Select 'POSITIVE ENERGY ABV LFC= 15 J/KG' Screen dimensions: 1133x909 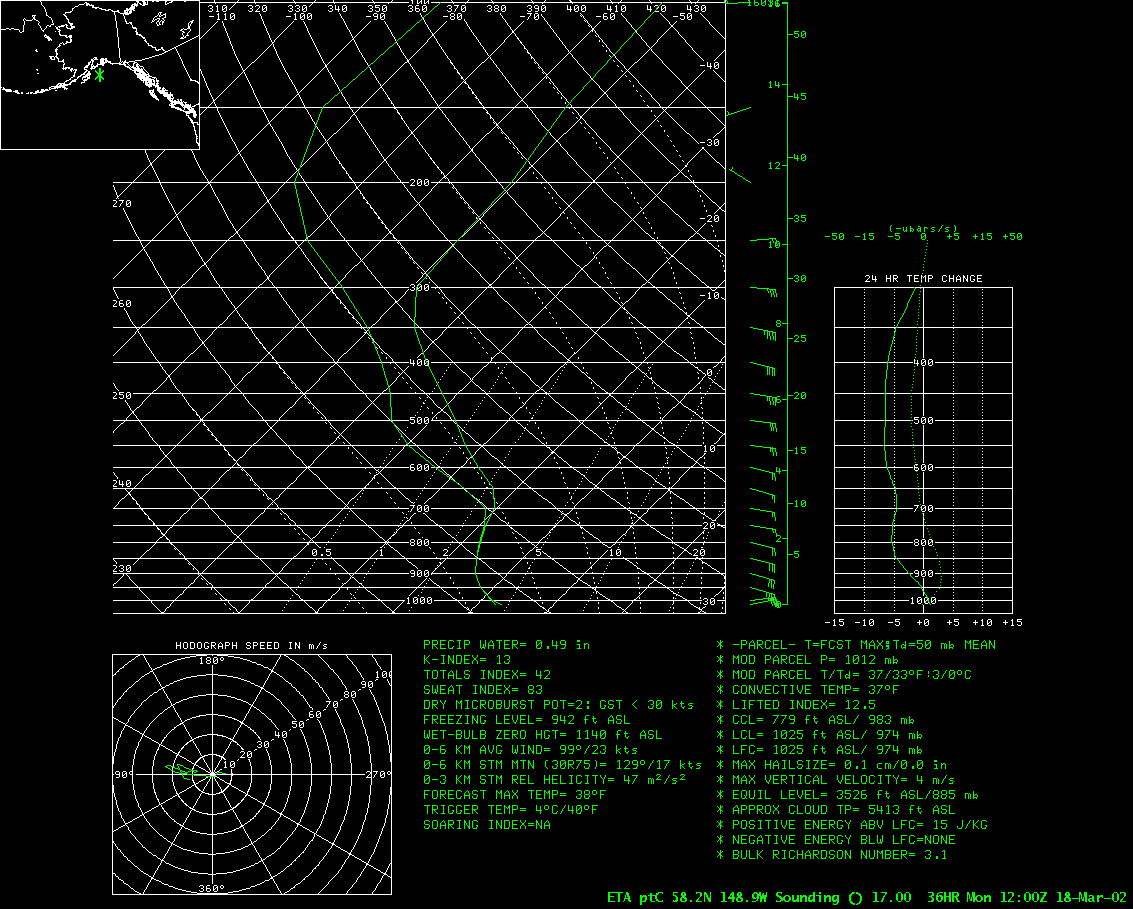tap(852, 825)
